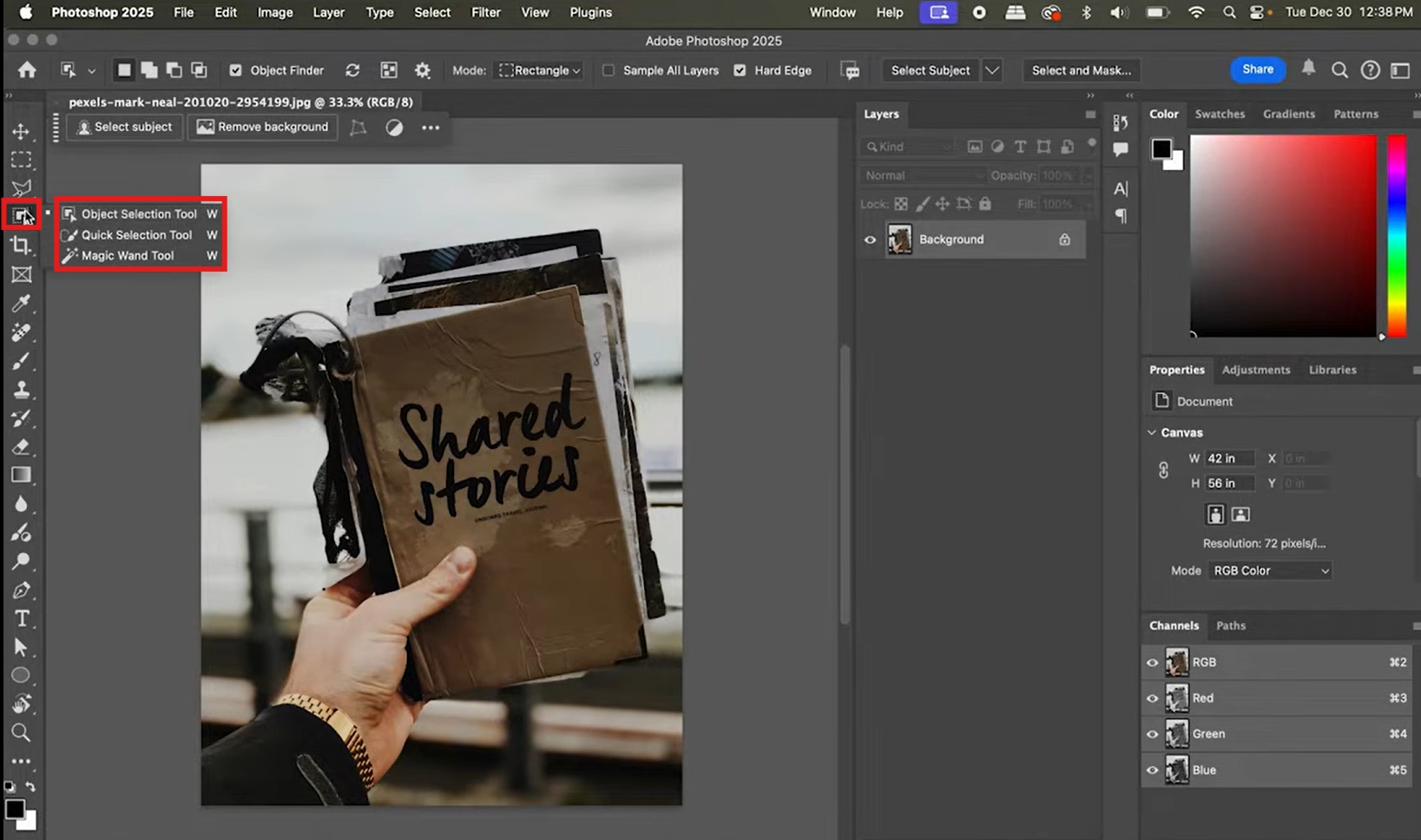Pick the Eyedropper tool

(x=21, y=303)
